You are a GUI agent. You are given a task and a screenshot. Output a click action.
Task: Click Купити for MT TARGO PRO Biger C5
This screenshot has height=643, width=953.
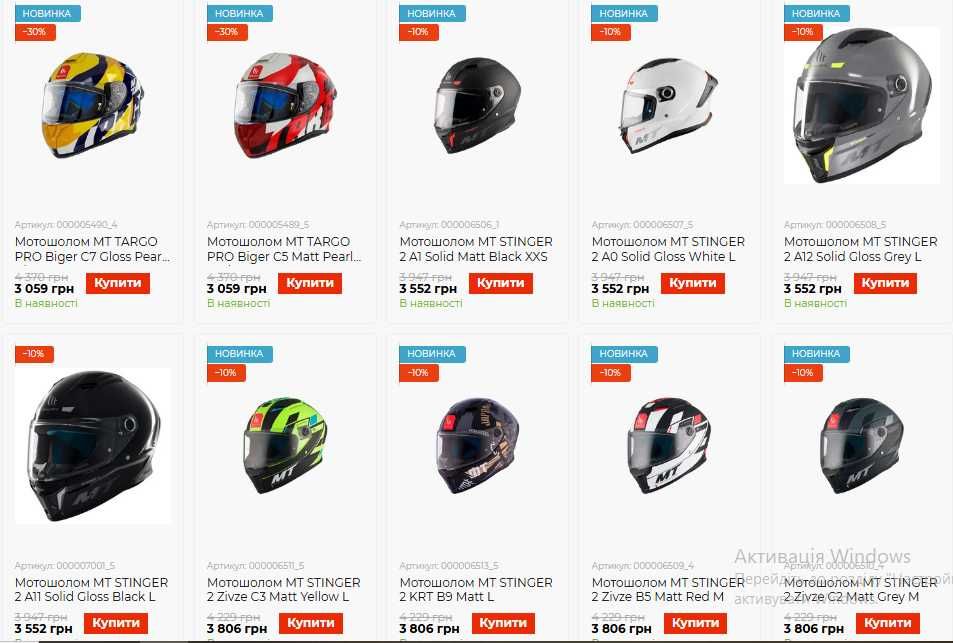coord(310,283)
